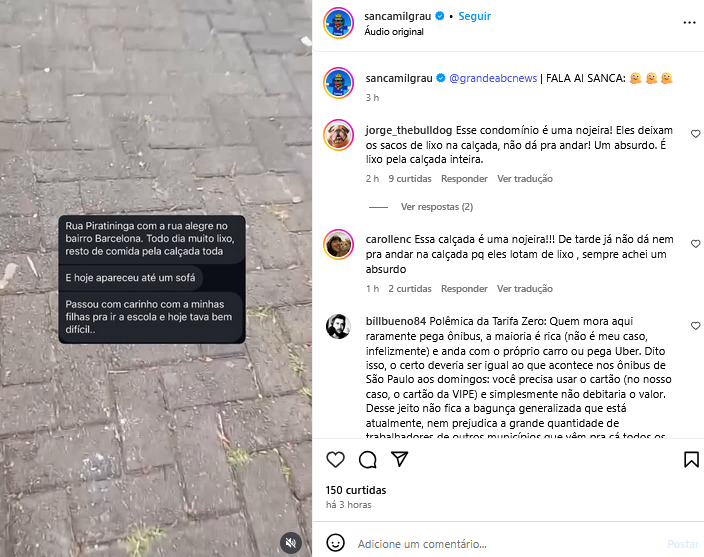
Task: Open jorge_thebulldog's bulldog profile picture
Action: pyautogui.click(x=339, y=135)
